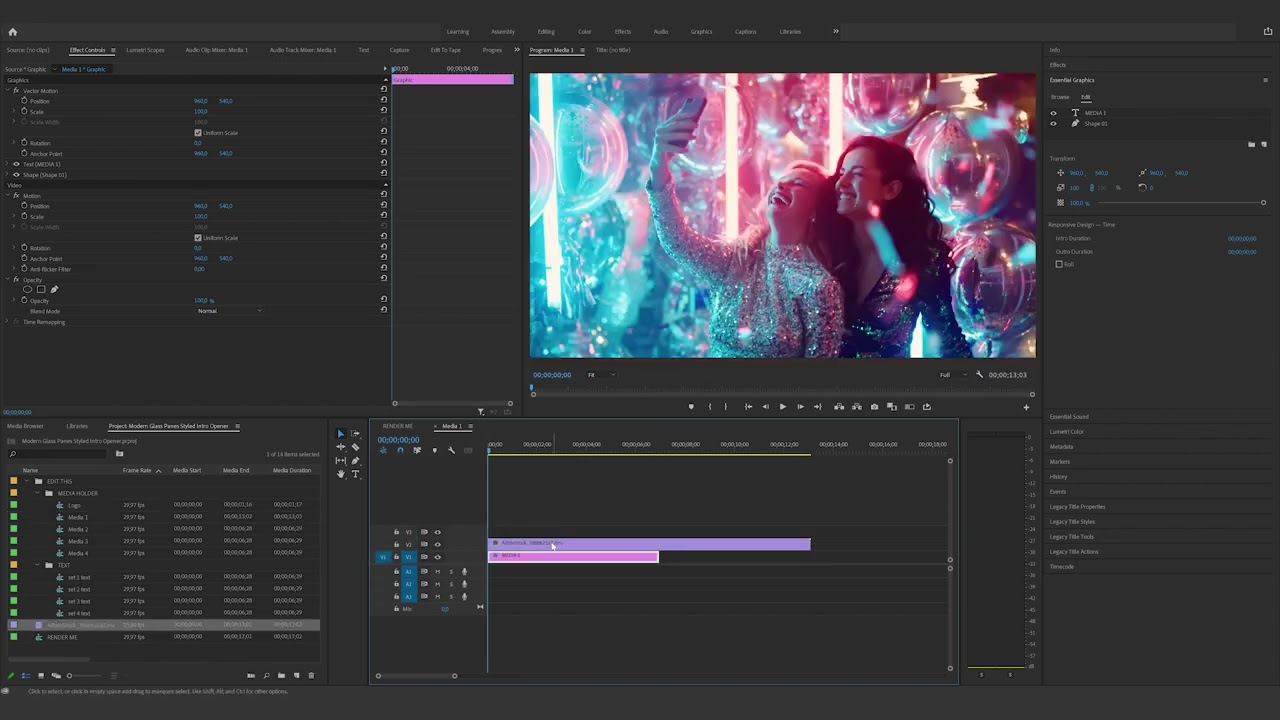The width and height of the screenshot is (1280, 720).
Task: Select the Type tool
Action: coord(355,474)
